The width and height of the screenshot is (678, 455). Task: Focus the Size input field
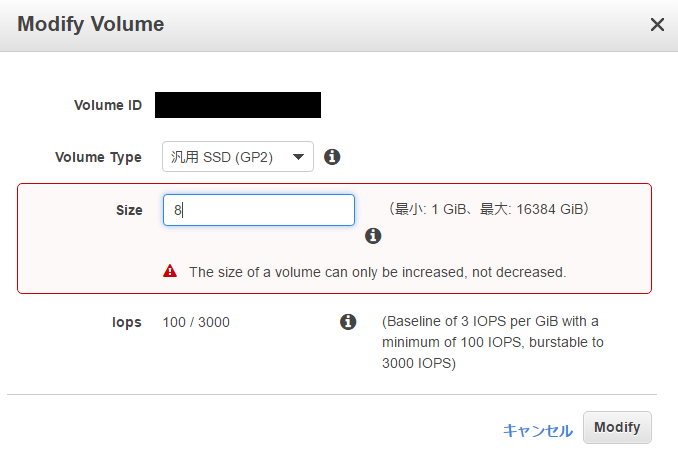(x=259, y=210)
